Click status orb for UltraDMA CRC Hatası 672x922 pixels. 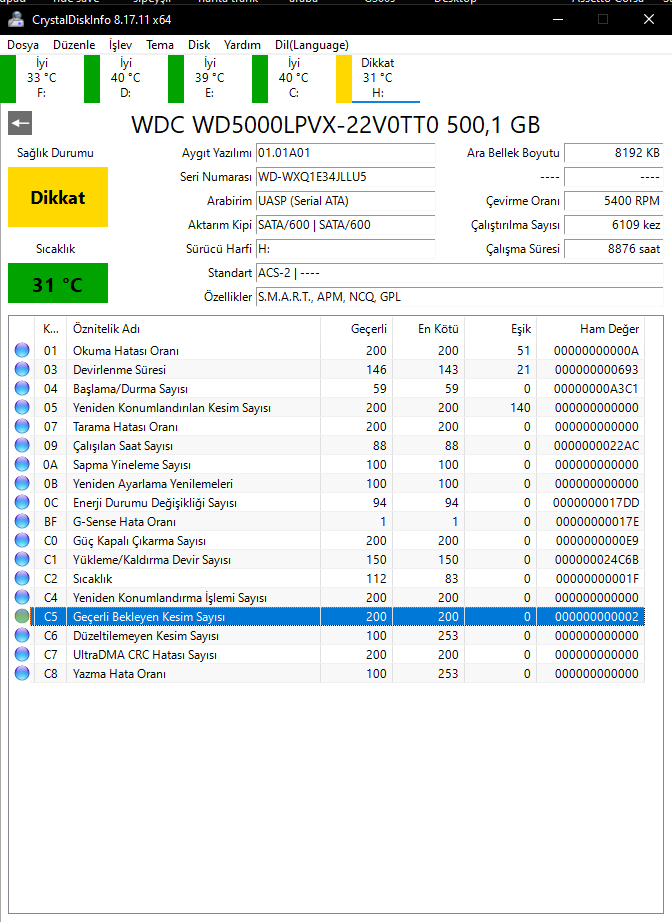(22, 654)
